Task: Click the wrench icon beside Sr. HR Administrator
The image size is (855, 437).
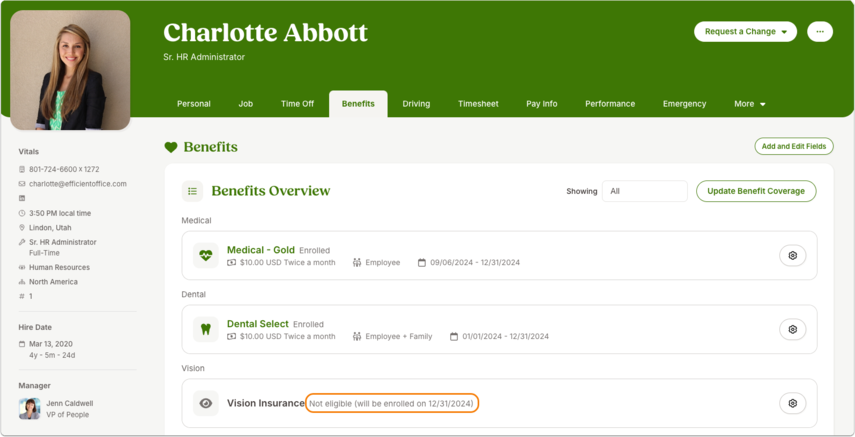Action: coord(22,242)
